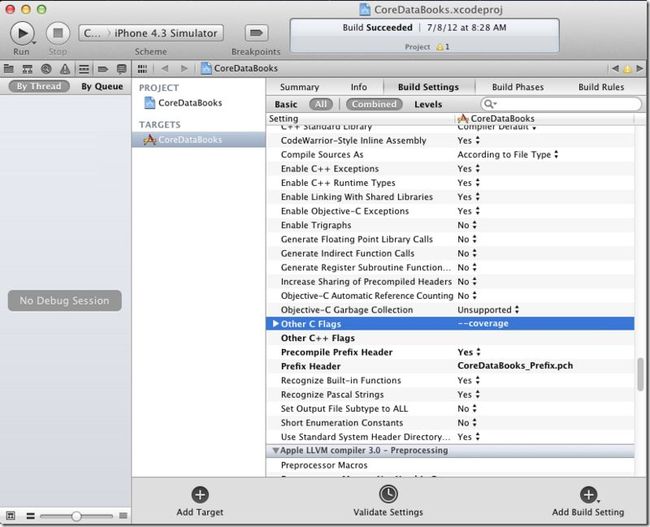Select the Short Enumeration Constants row
The height and width of the screenshot is (527, 650).
click(450, 423)
